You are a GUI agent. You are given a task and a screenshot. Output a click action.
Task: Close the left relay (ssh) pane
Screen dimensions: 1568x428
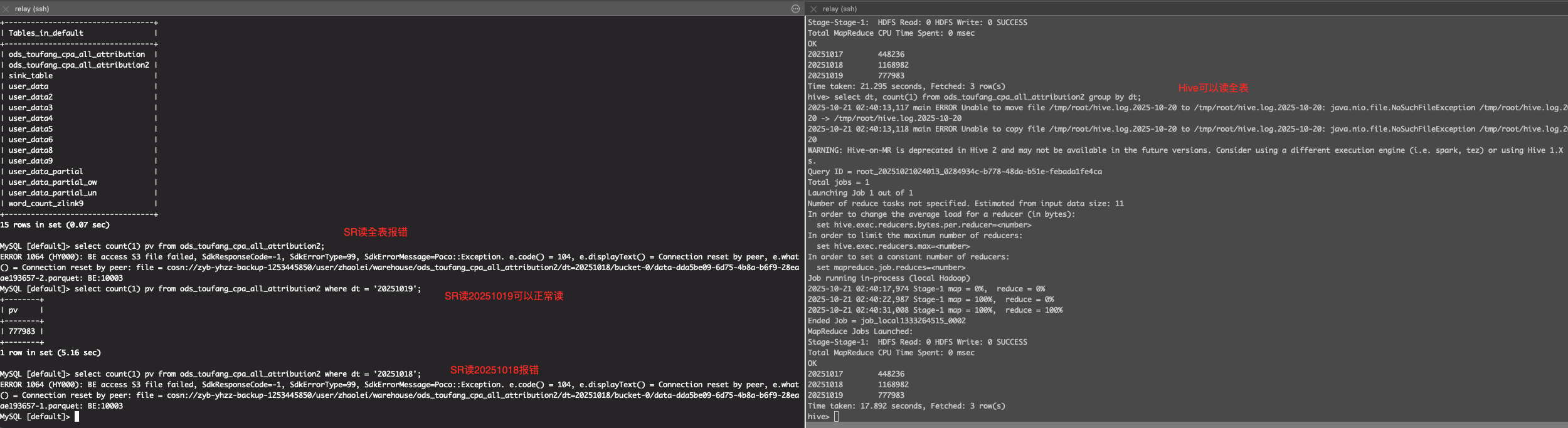6,9
